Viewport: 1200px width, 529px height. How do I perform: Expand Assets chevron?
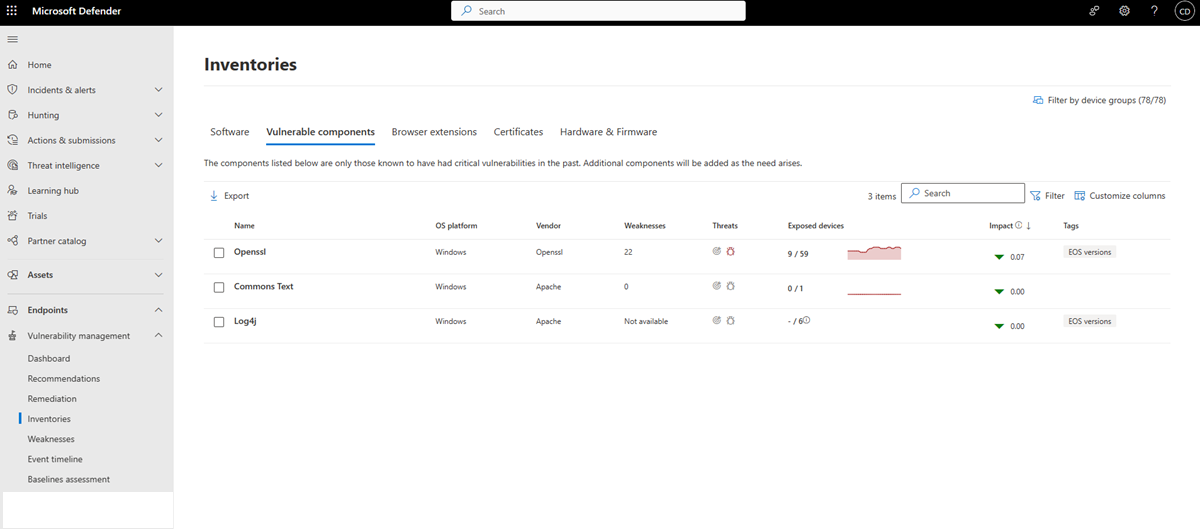pyautogui.click(x=159, y=275)
